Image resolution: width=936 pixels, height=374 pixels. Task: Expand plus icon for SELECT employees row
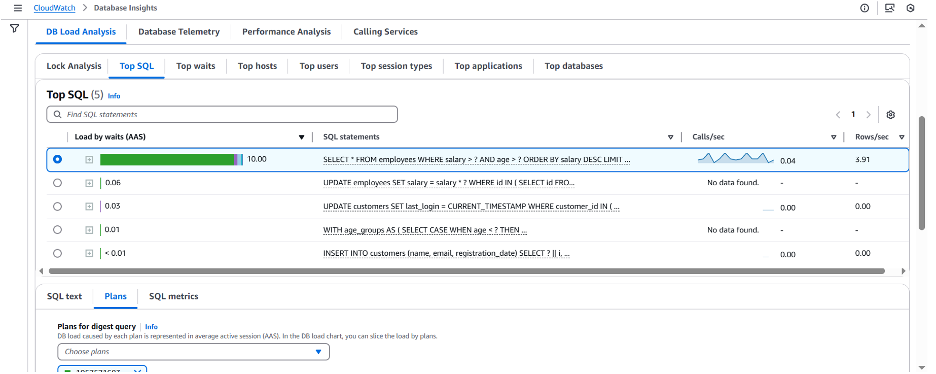[89, 160]
